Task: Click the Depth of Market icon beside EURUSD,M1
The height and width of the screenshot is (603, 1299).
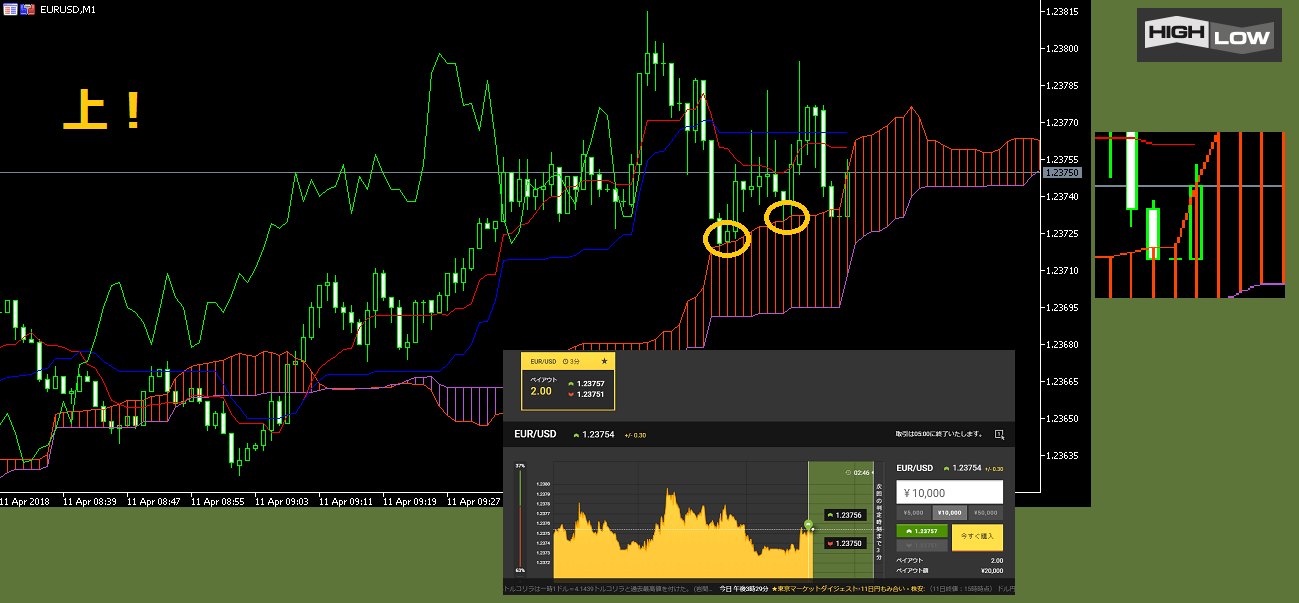Action: [10, 9]
